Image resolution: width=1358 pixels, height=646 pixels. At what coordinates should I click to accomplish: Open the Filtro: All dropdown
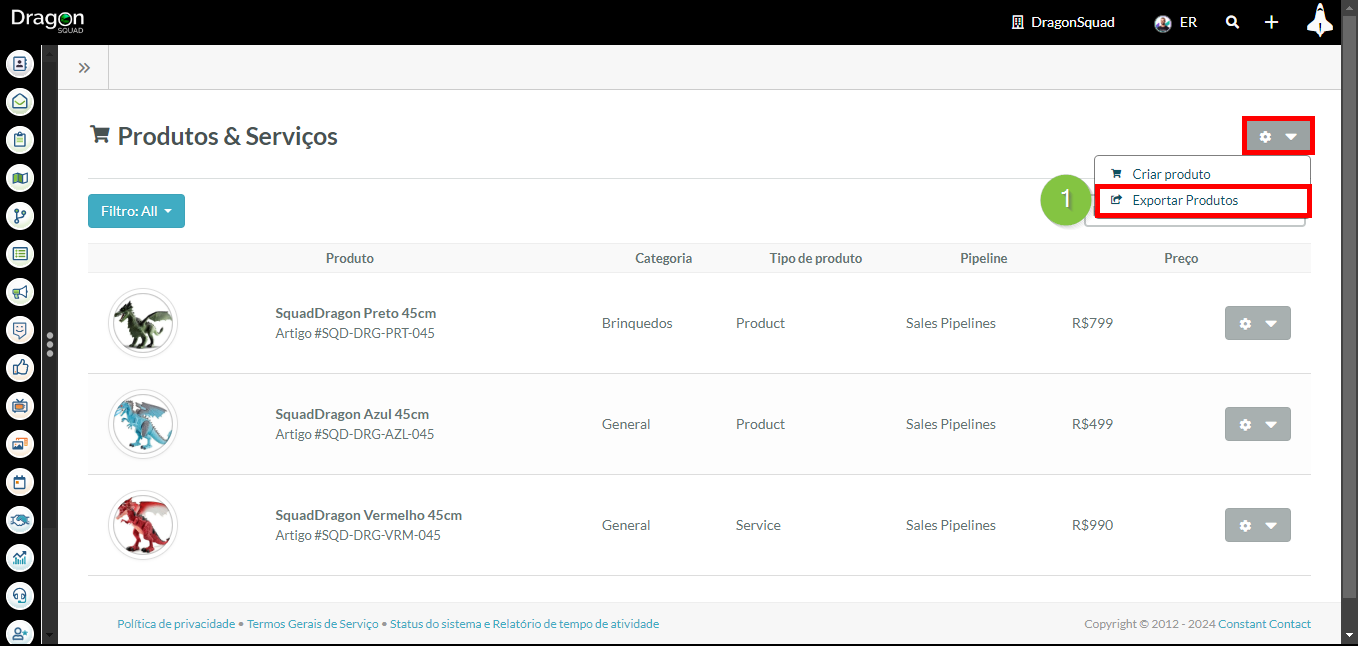[136, 211]
